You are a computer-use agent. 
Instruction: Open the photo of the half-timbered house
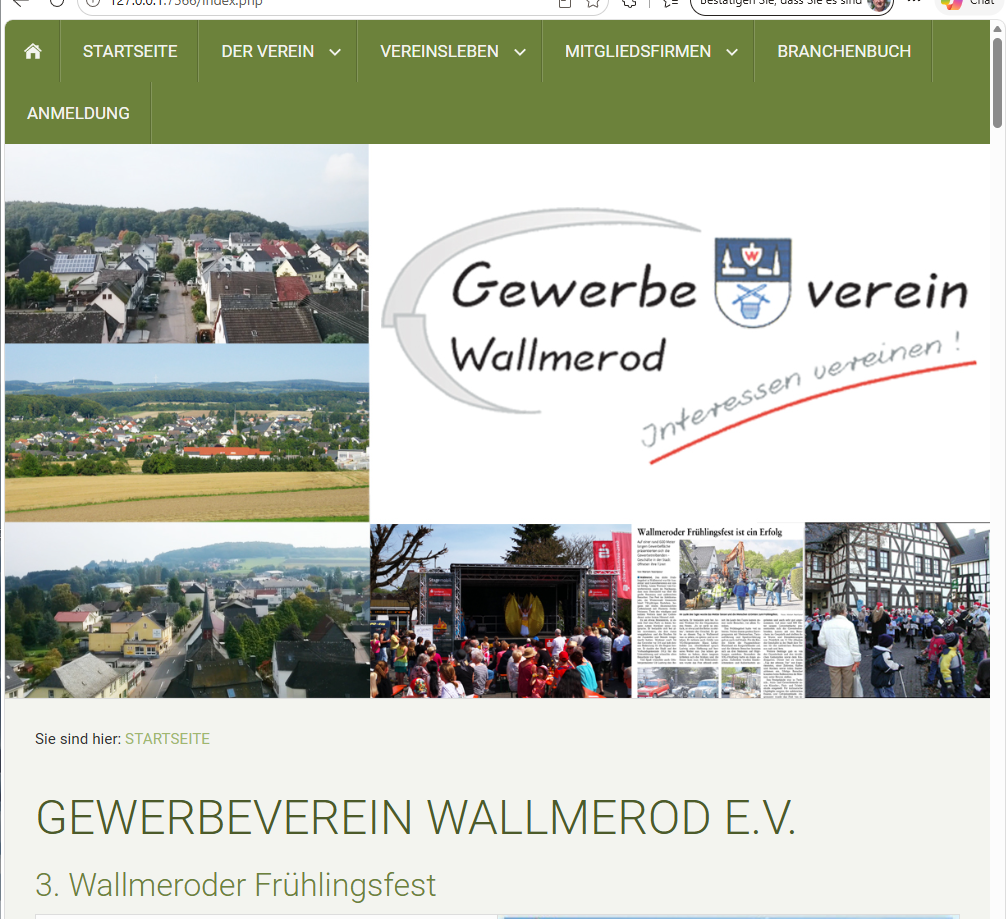click(897, 611)
